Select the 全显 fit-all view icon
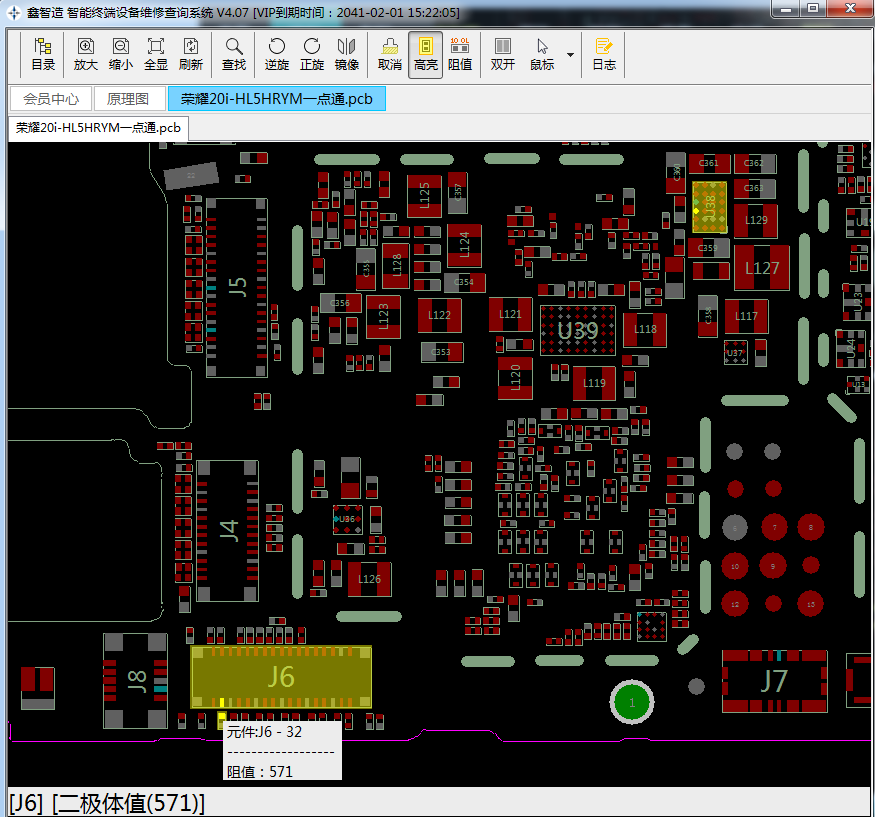This screenshot has height=817, width=875. (156, 54)
